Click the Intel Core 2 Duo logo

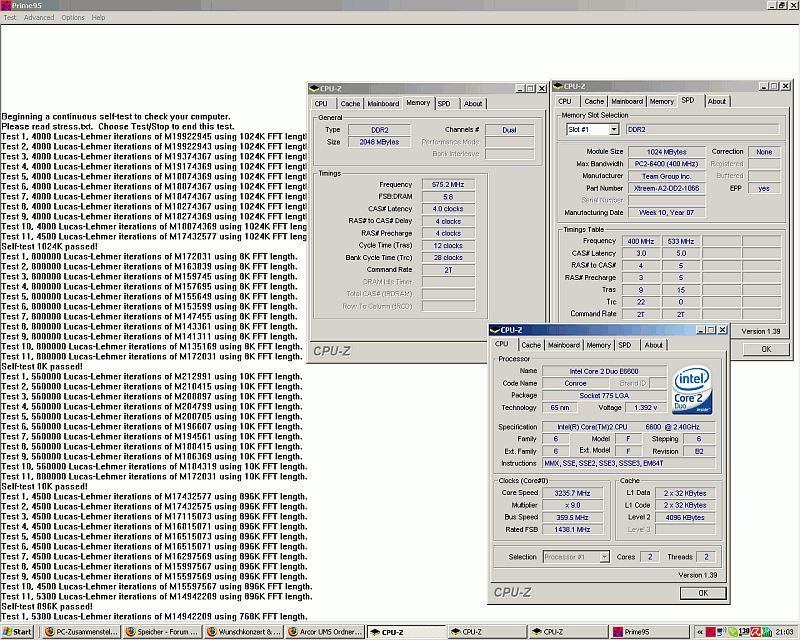[692, 390]
